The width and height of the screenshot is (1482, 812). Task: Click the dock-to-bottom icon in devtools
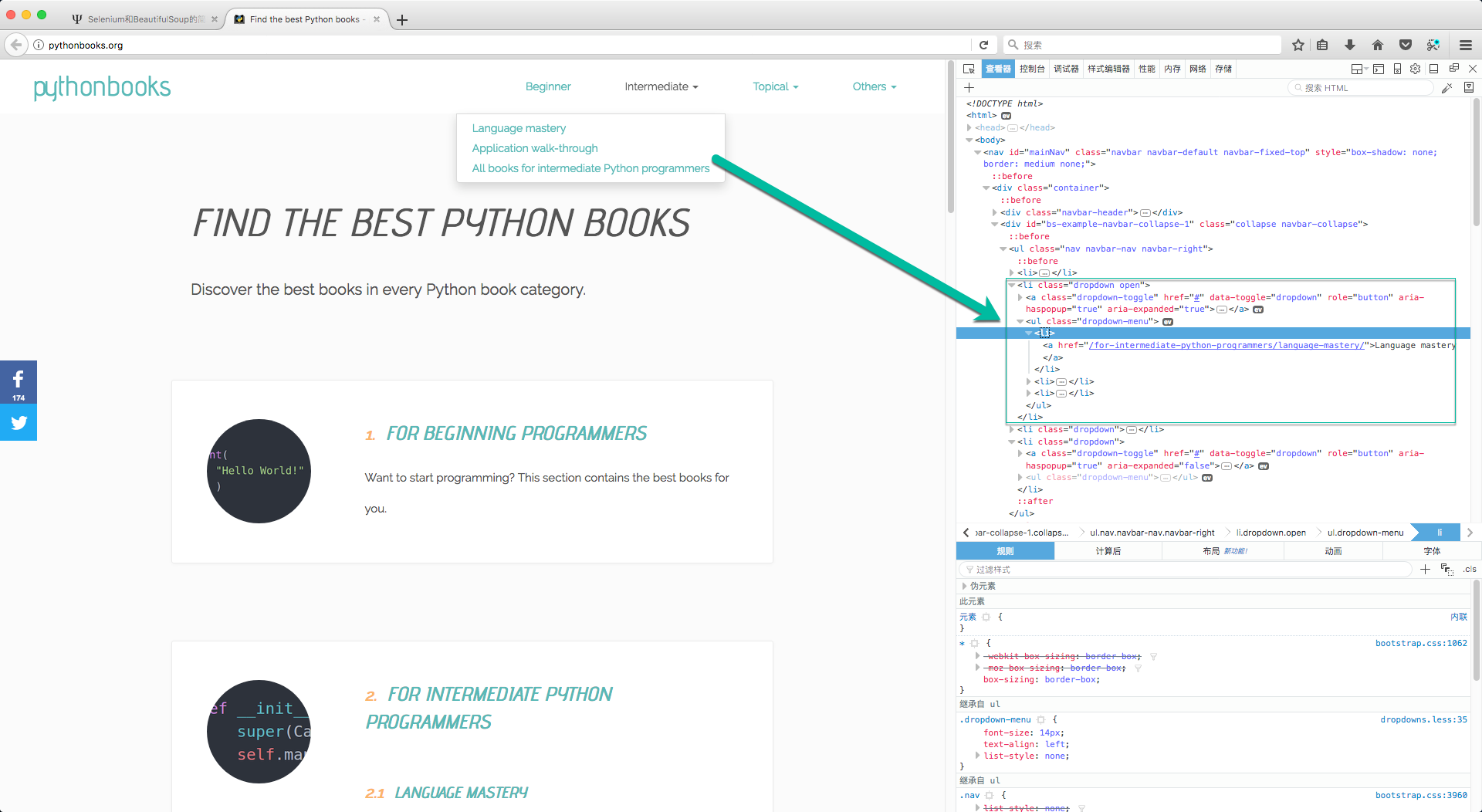(x=1433, y=69)
